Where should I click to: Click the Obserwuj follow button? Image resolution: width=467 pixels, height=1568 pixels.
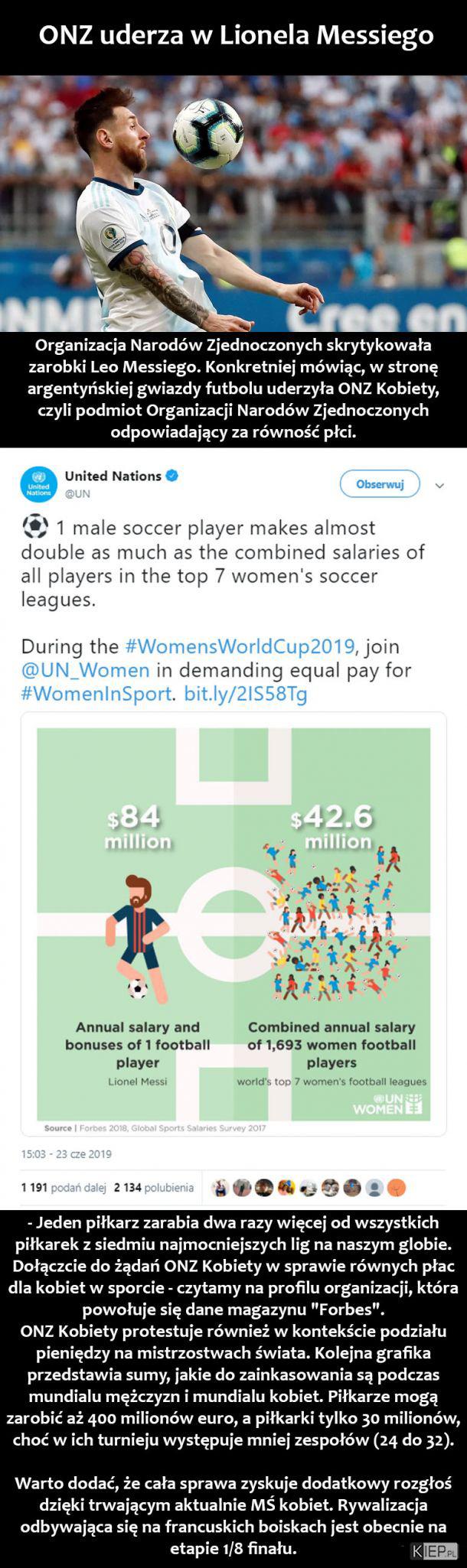click(380, 483)
